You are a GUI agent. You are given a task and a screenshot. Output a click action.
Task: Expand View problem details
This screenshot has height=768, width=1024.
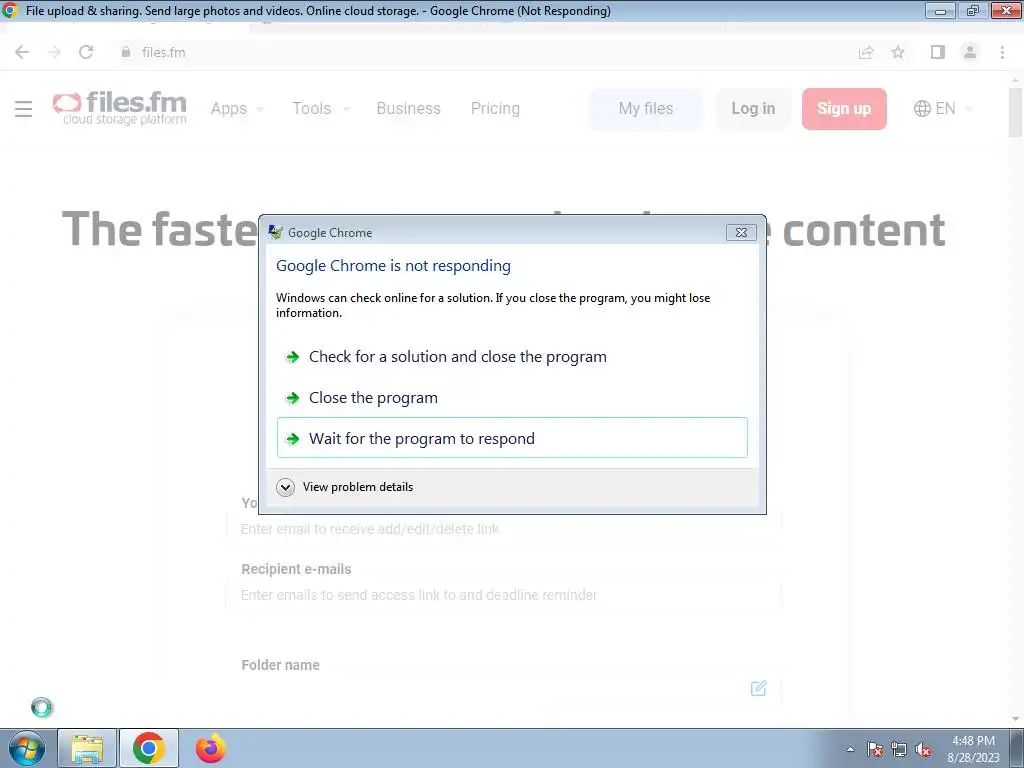click(x=345, y=487)
